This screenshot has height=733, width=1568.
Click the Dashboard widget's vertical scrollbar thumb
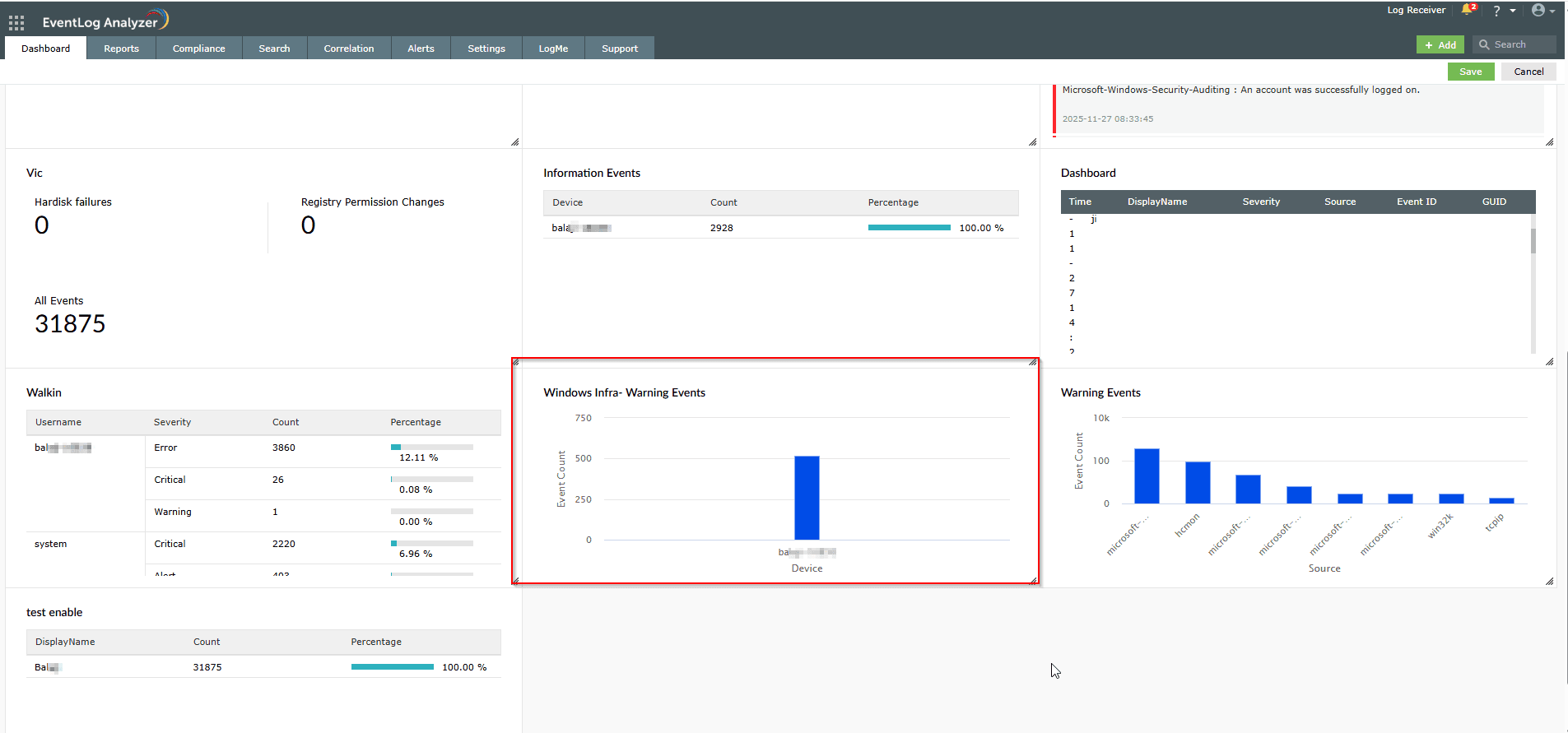[x=1533, y=240]
